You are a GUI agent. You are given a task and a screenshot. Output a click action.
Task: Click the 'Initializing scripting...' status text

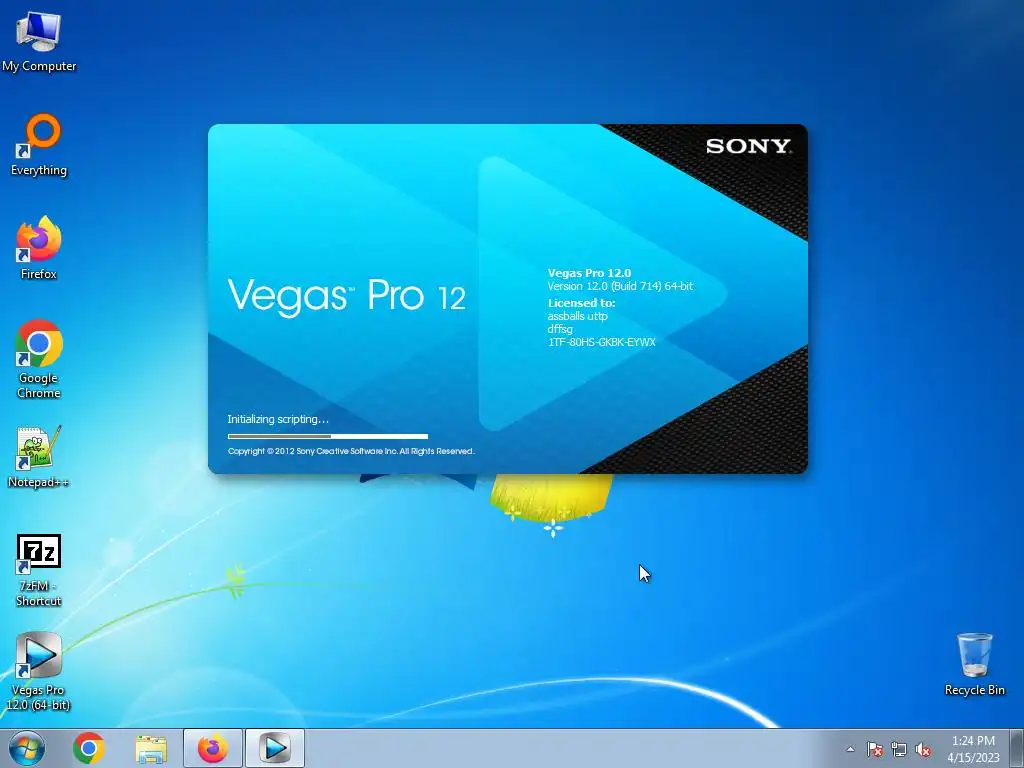tap(278, 419)
